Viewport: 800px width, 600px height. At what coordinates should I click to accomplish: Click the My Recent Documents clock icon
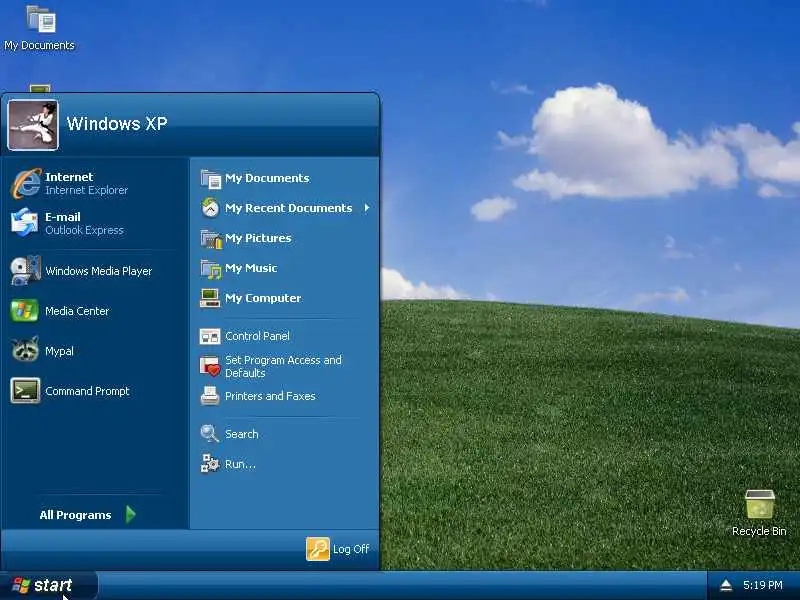tap(210, 208)
